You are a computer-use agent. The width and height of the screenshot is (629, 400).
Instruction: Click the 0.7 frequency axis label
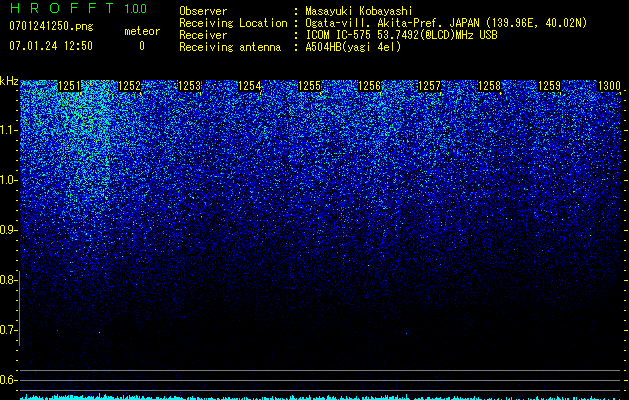click(x=9, y=330)
